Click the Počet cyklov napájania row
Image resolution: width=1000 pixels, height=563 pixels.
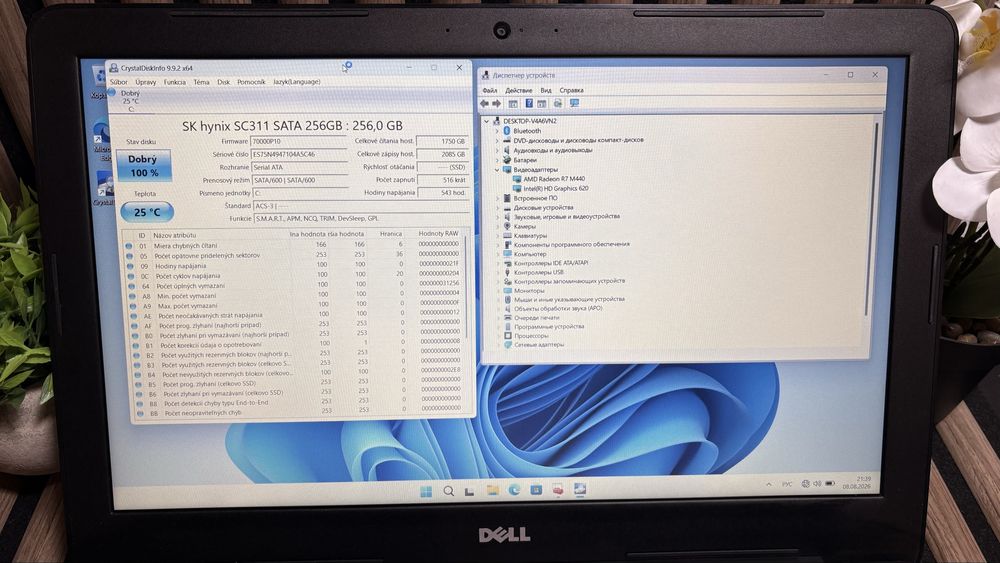pyautogui.click(x=295, y=275)
